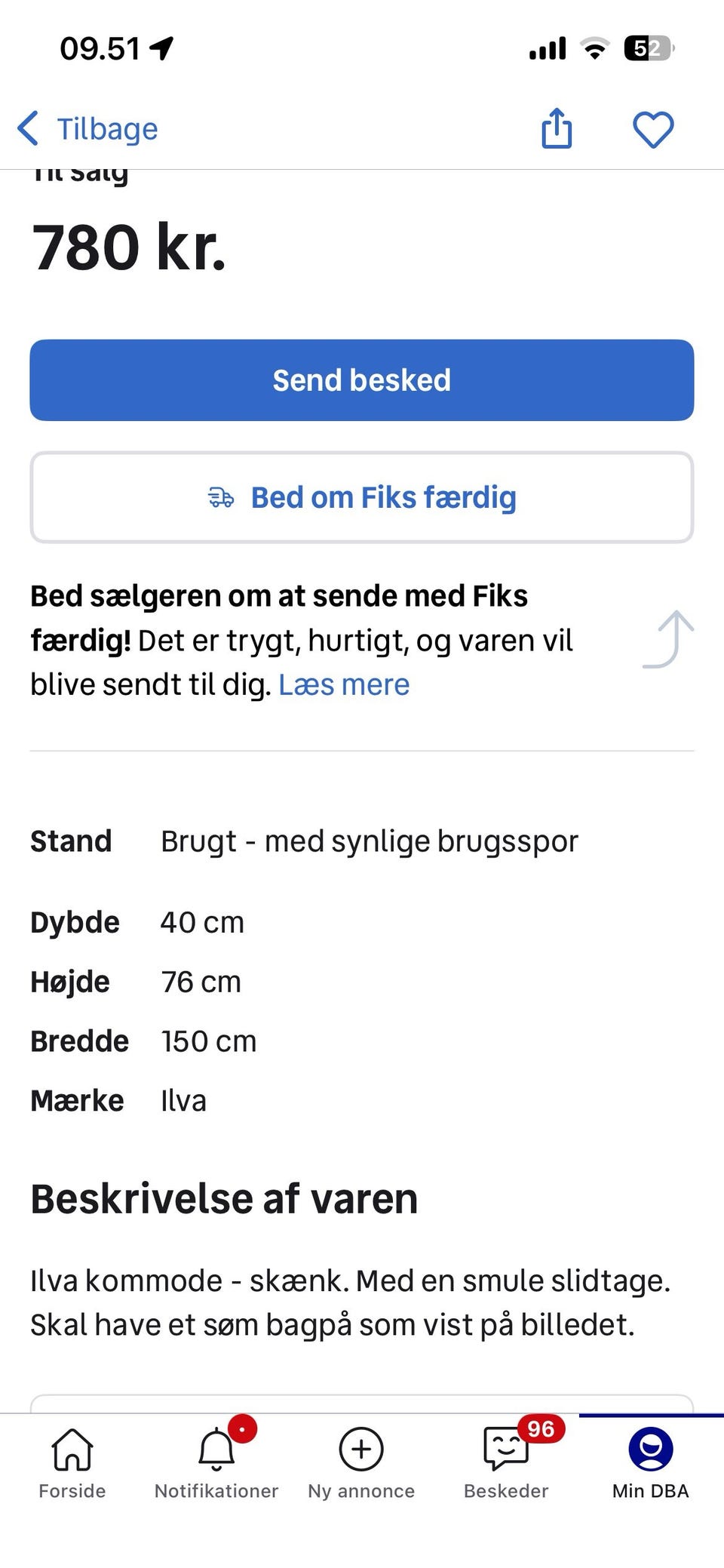This screenshot has height=1568, width=724.
Task: Open the Forside home tab
Action: click(x=72, y=1462)
